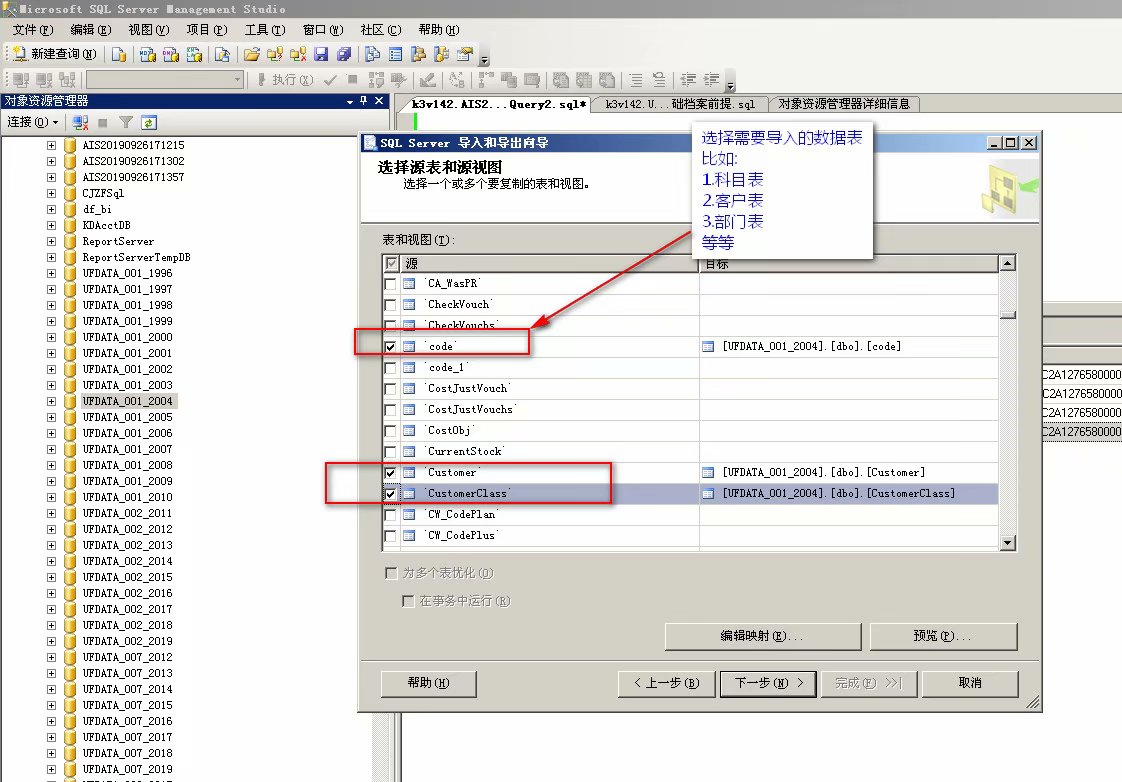Viewport: 1122px width, 782px height.
Task: Switch to the 对象资源管理器详细信息 tab
Action: [843, 104]
